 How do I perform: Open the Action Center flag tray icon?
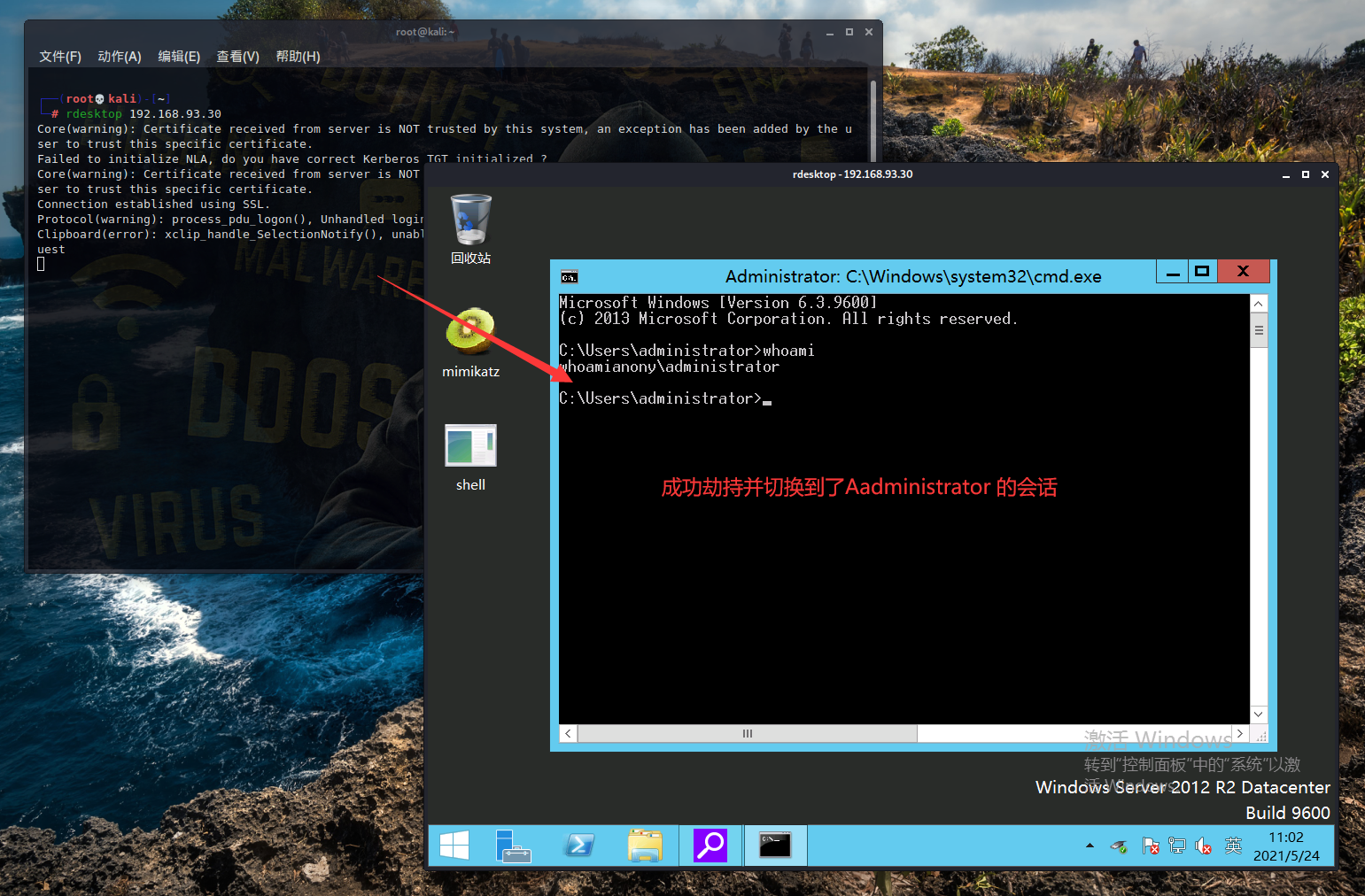click(x=1151, y=846)
